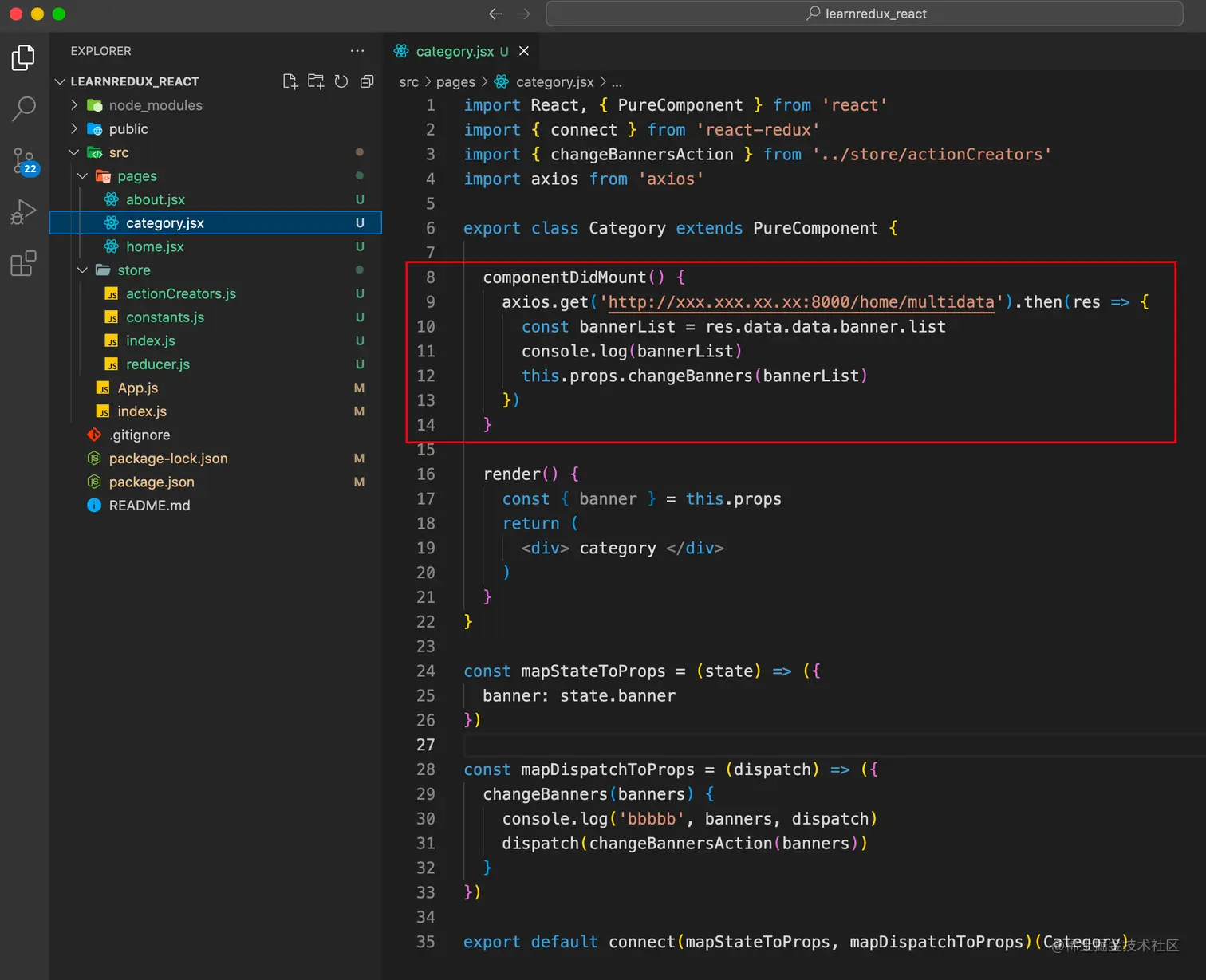Collapse all folders in Explorer

coord(367,81)
